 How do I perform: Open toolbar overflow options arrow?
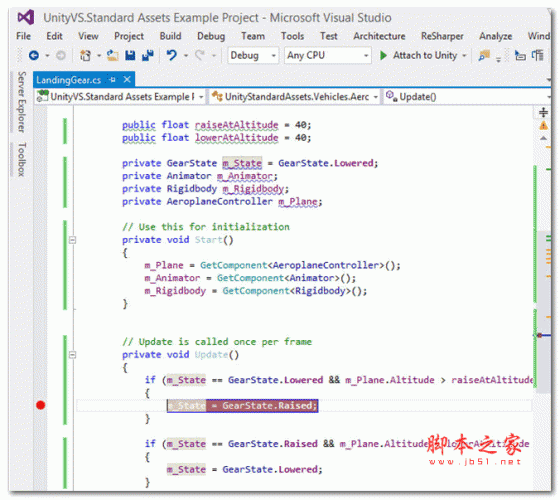click(499, 59)
